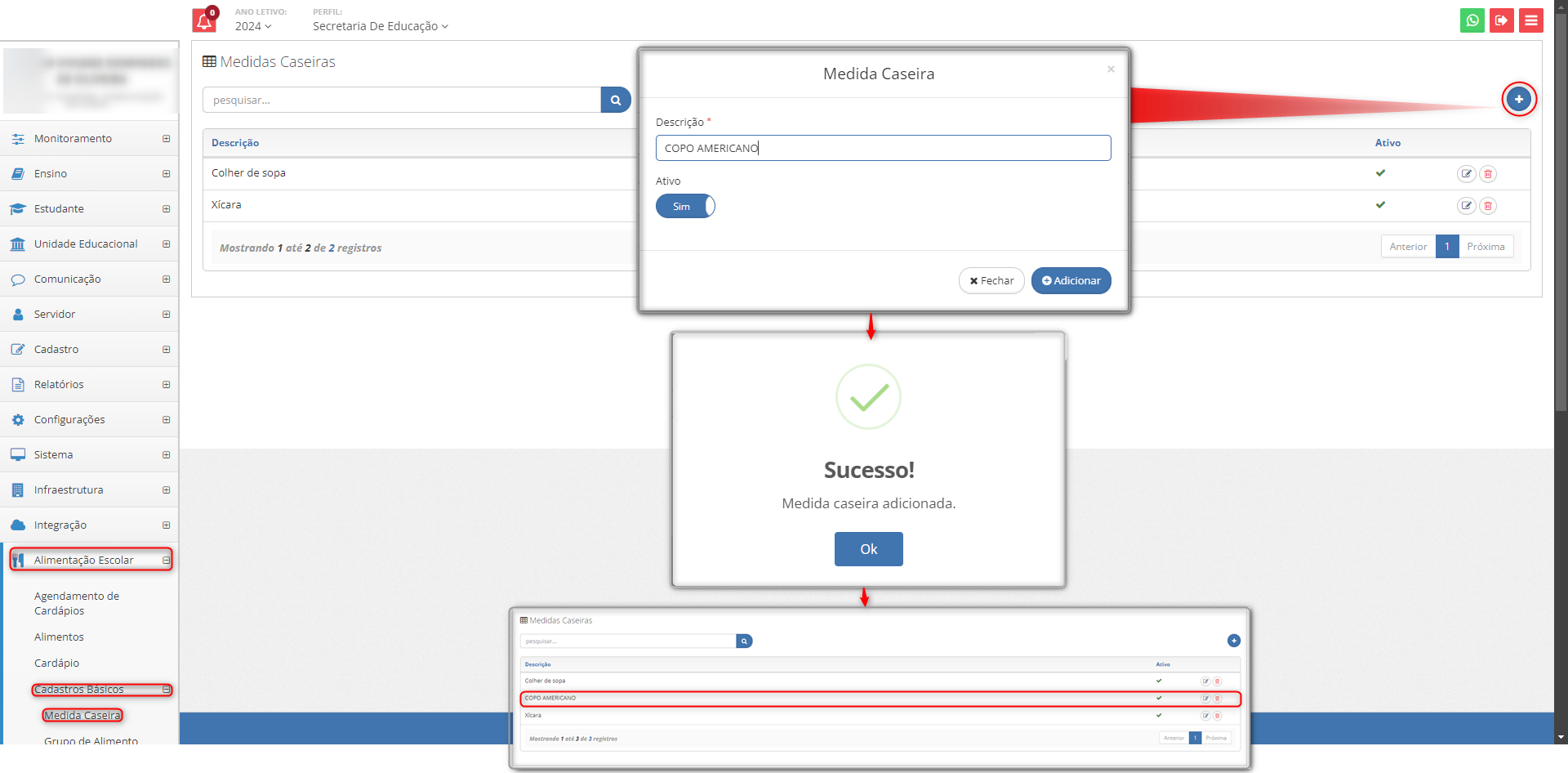Viewport: 1568px width, 773px height.
Task: Open the red hamburger menu icon
Action: [1531, 20]
